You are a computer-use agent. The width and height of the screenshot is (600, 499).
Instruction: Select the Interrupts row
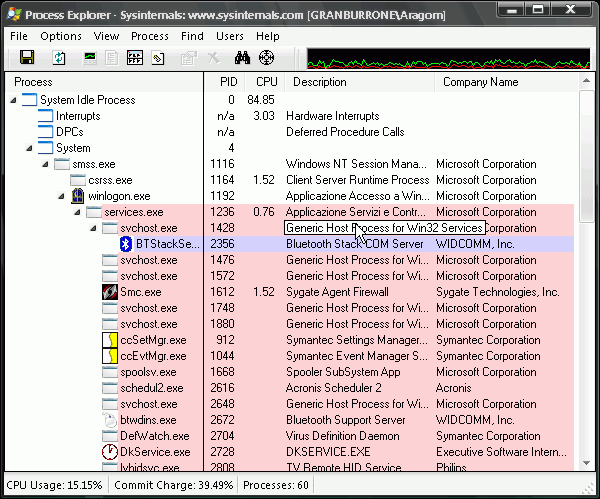click(x=290, y=116)
